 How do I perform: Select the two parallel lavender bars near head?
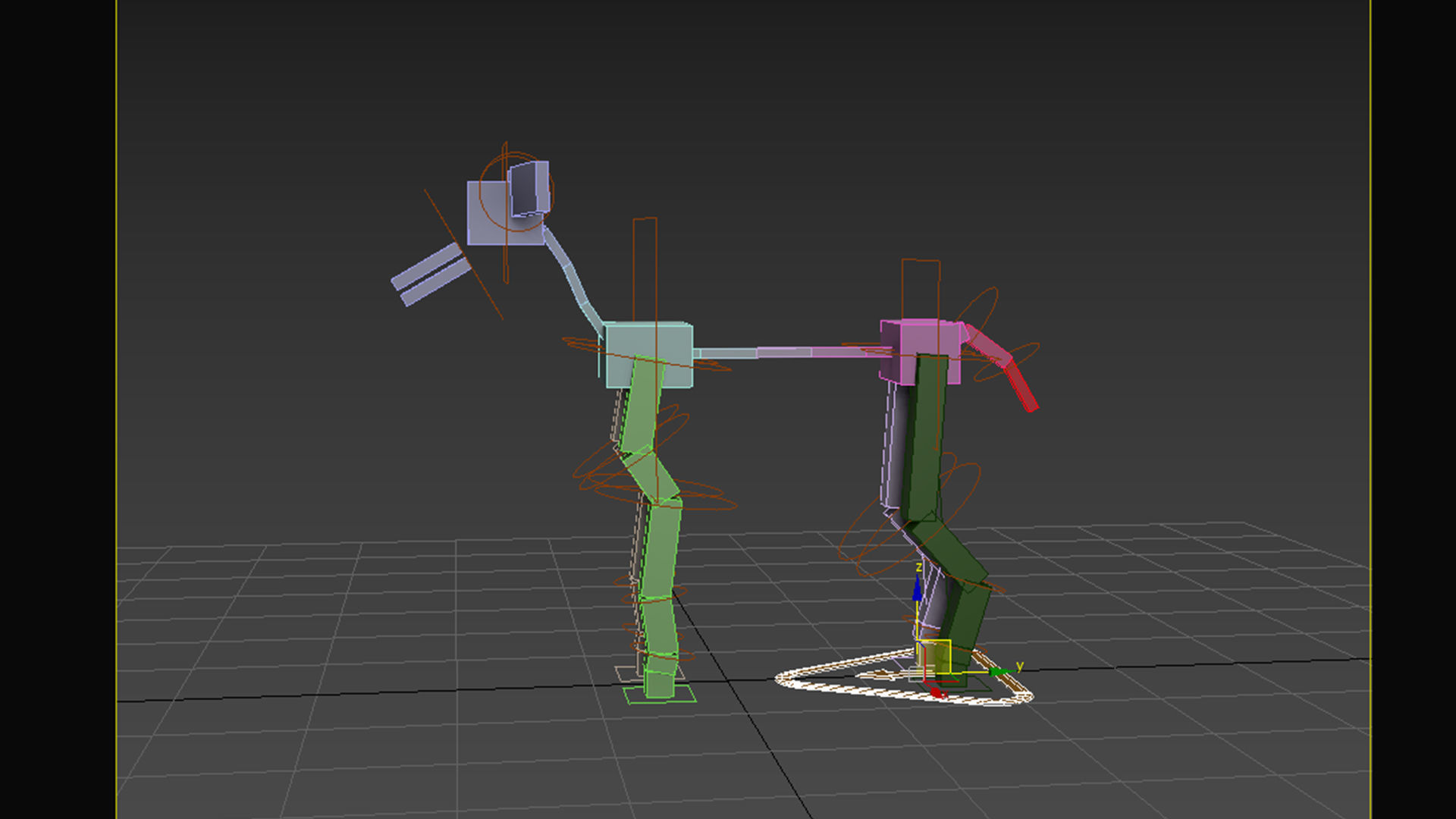pyautogui.click(x=430, y=275)
